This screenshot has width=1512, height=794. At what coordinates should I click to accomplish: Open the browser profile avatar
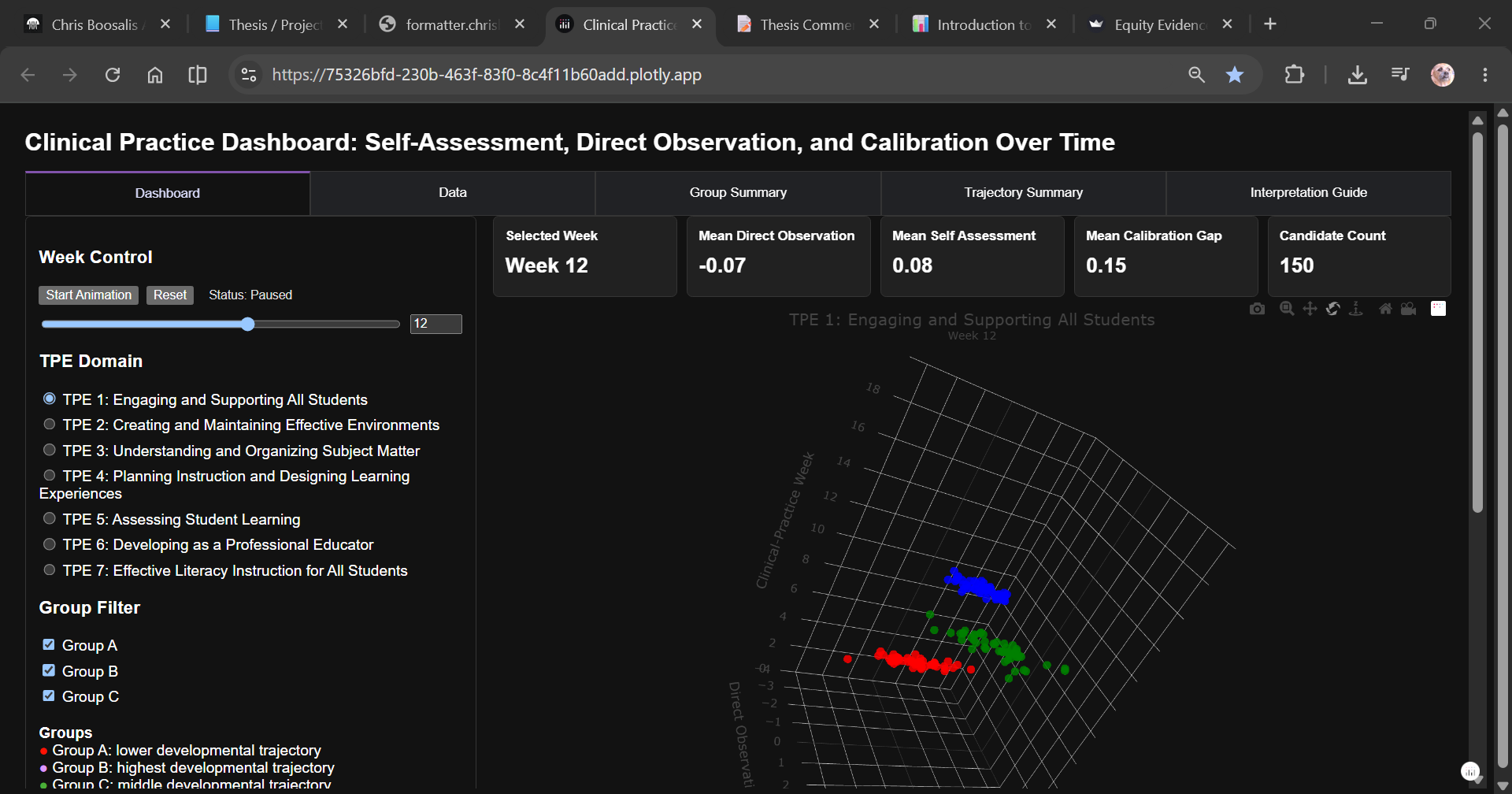1442,75
